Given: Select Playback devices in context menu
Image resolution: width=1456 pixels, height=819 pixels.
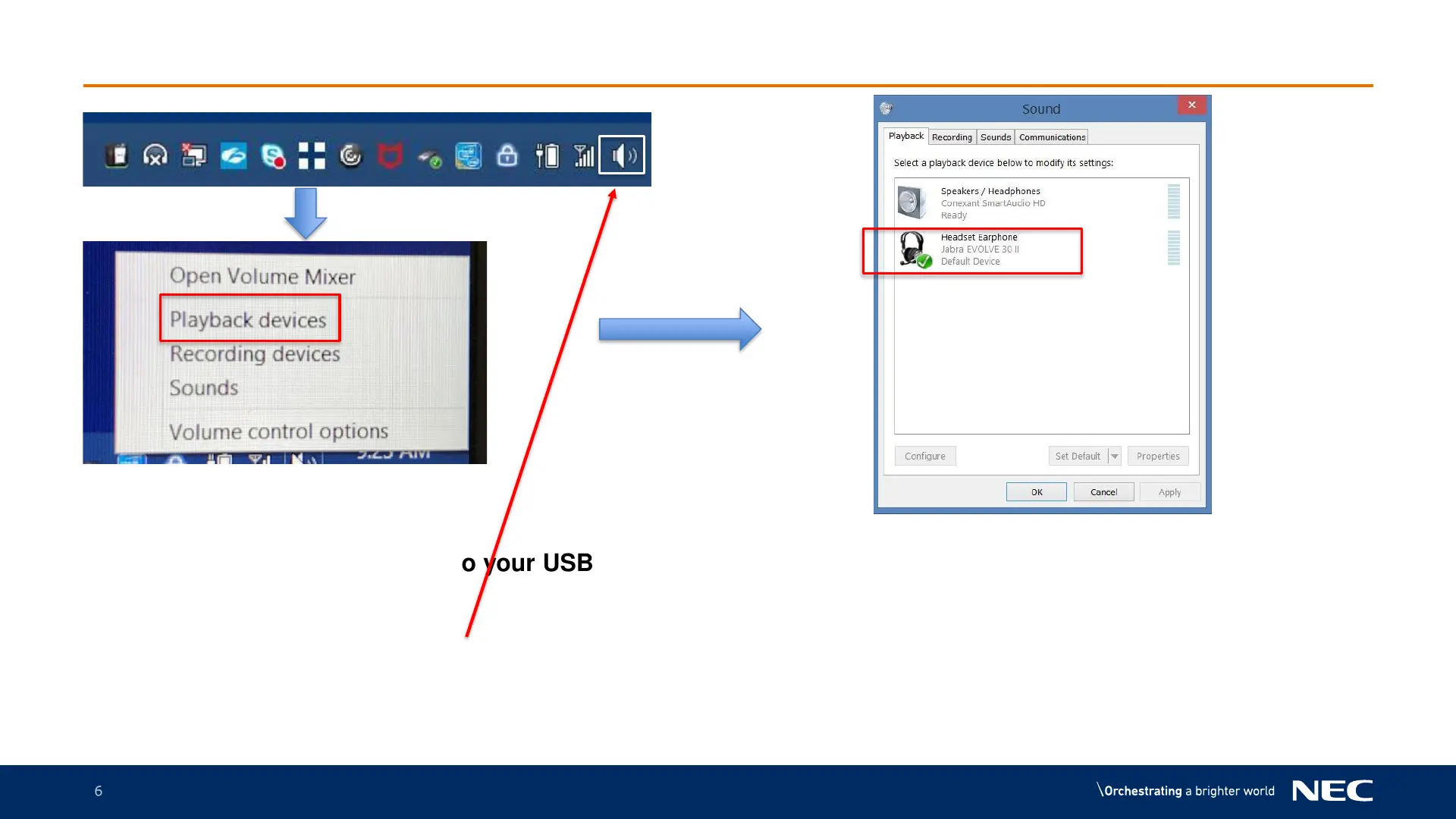Looking at the screenshot, I should coord(248,319).
